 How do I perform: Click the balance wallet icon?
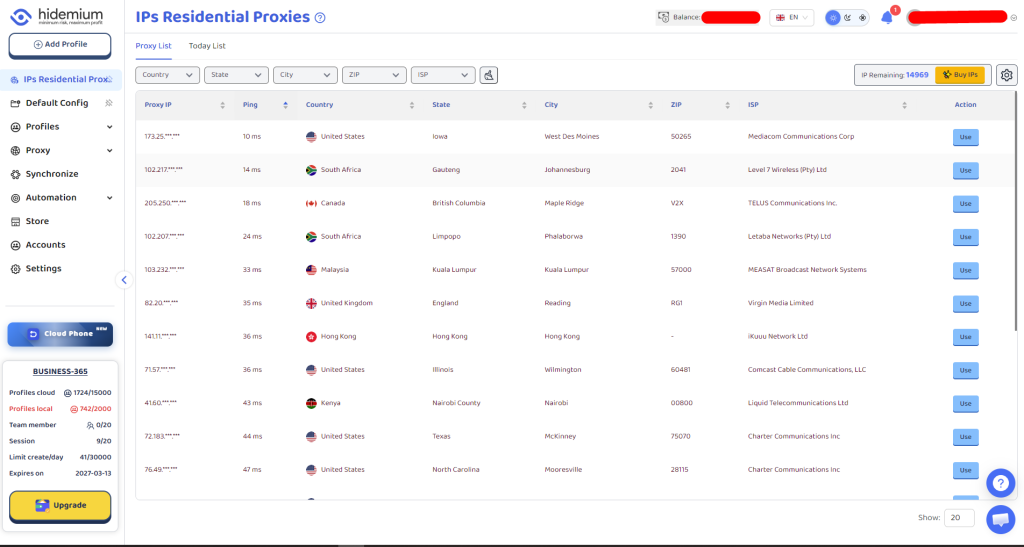coord(664,17)
